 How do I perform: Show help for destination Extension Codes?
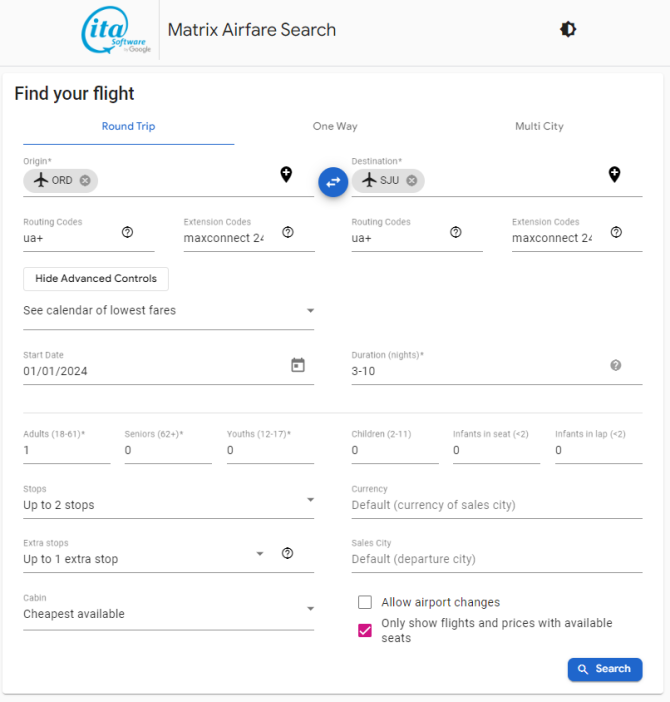(x=616, y=232)
